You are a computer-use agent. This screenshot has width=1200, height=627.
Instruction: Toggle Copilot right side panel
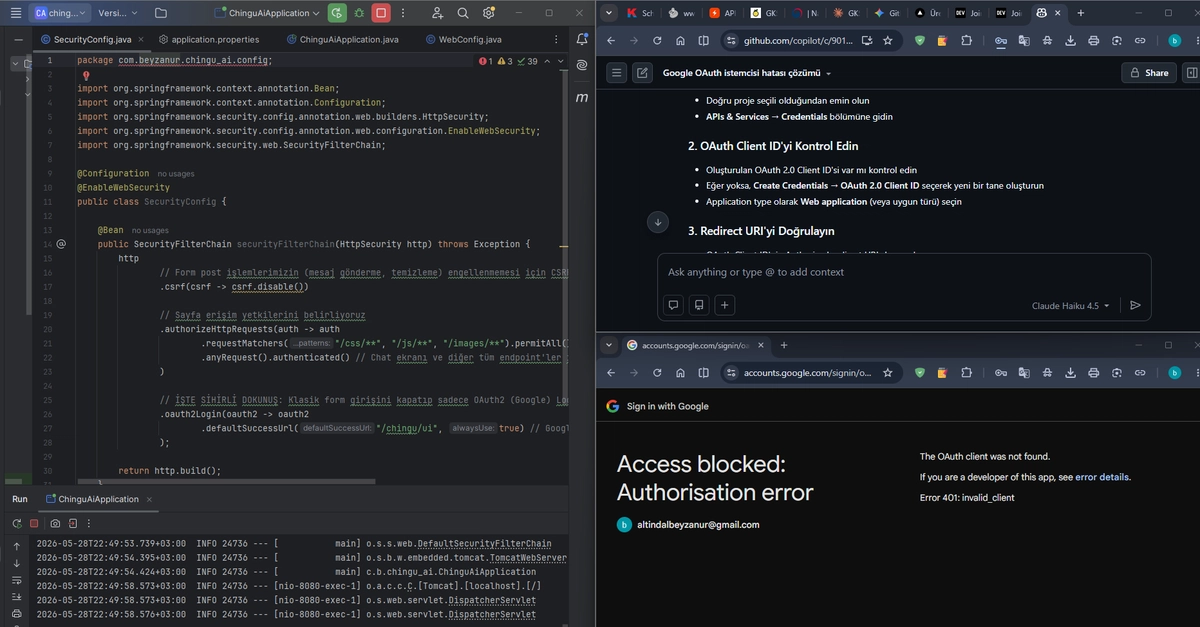pos(1191,73)
